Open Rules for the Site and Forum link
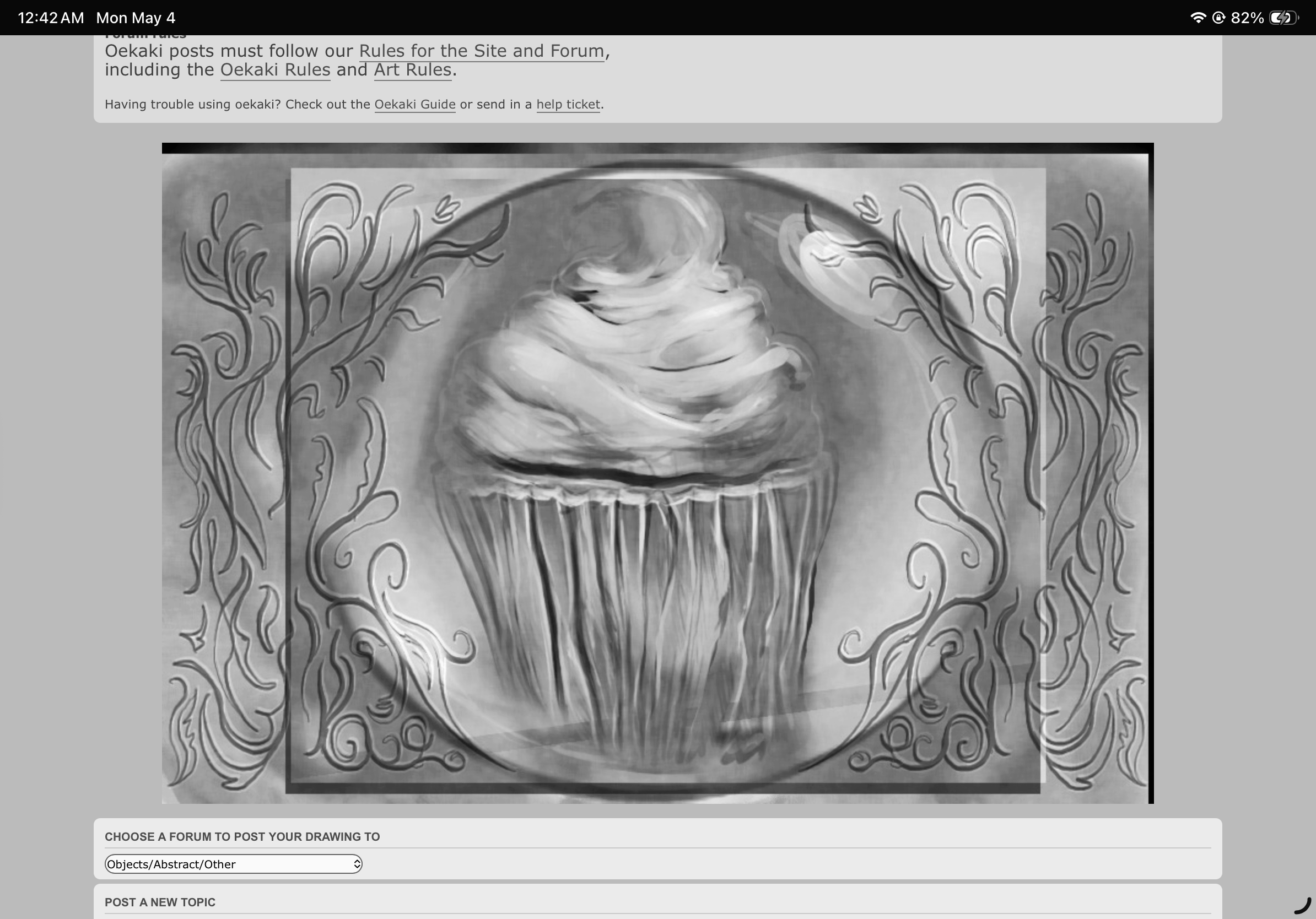 point(482,51)
